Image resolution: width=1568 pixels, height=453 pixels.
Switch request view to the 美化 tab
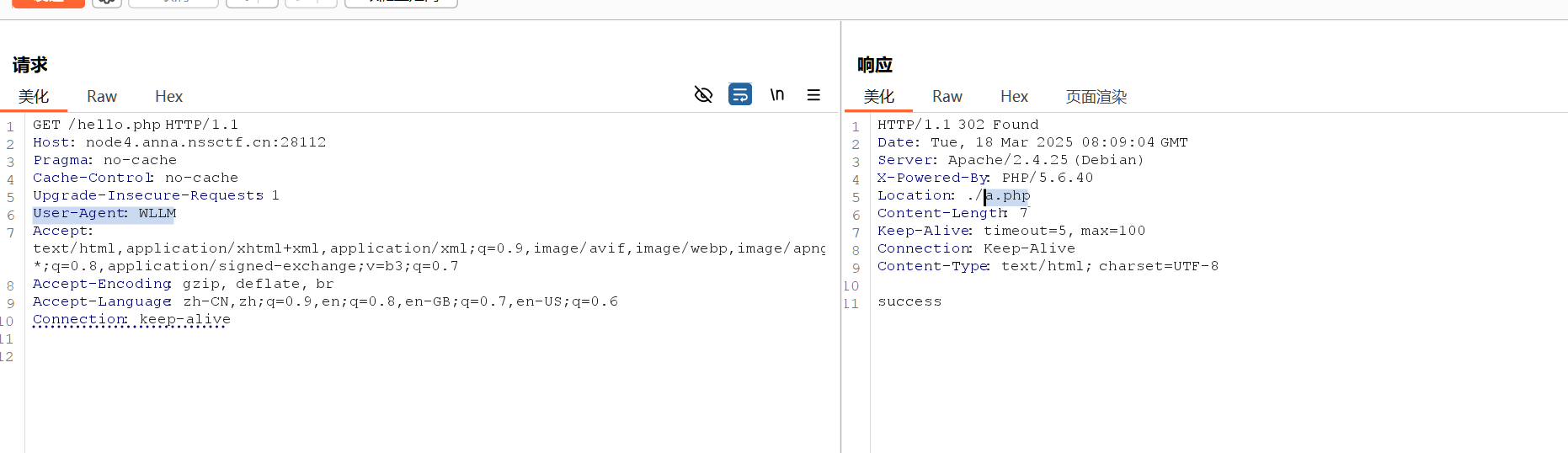tap(34, 97)
